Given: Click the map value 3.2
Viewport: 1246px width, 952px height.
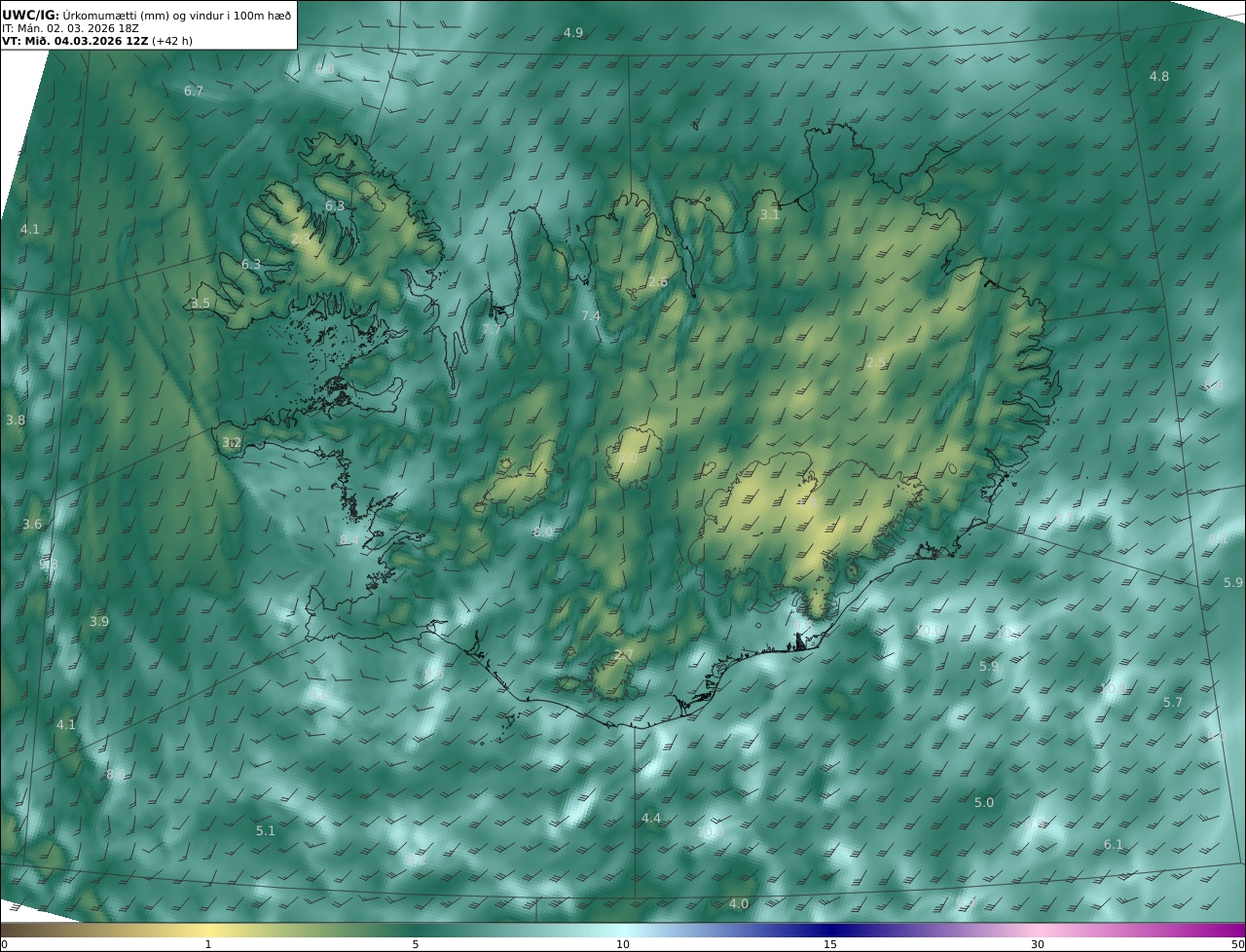Looking at the screenshot, I should click(x=232, y=443).
